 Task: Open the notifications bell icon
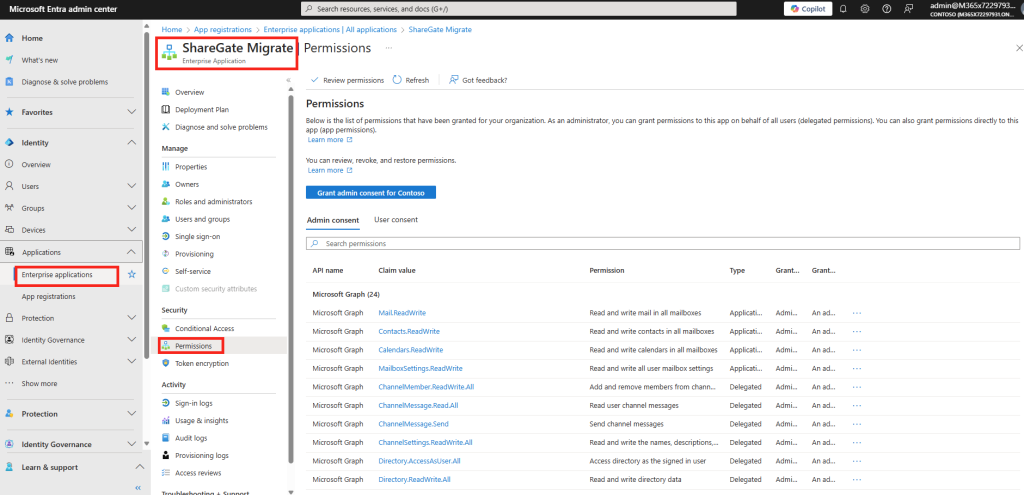coord(843,9)
